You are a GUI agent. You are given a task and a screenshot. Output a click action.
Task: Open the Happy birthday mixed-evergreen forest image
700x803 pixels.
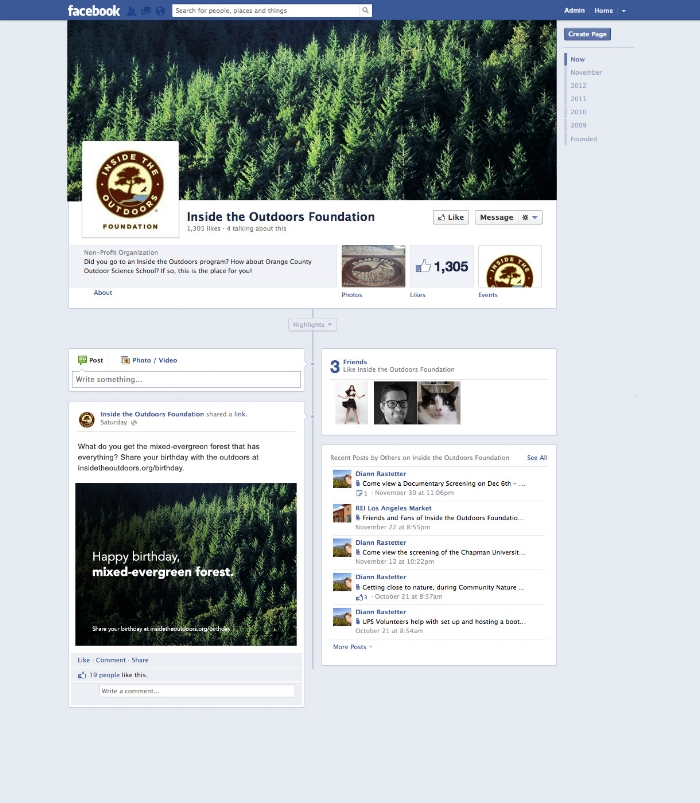[186, 564]
